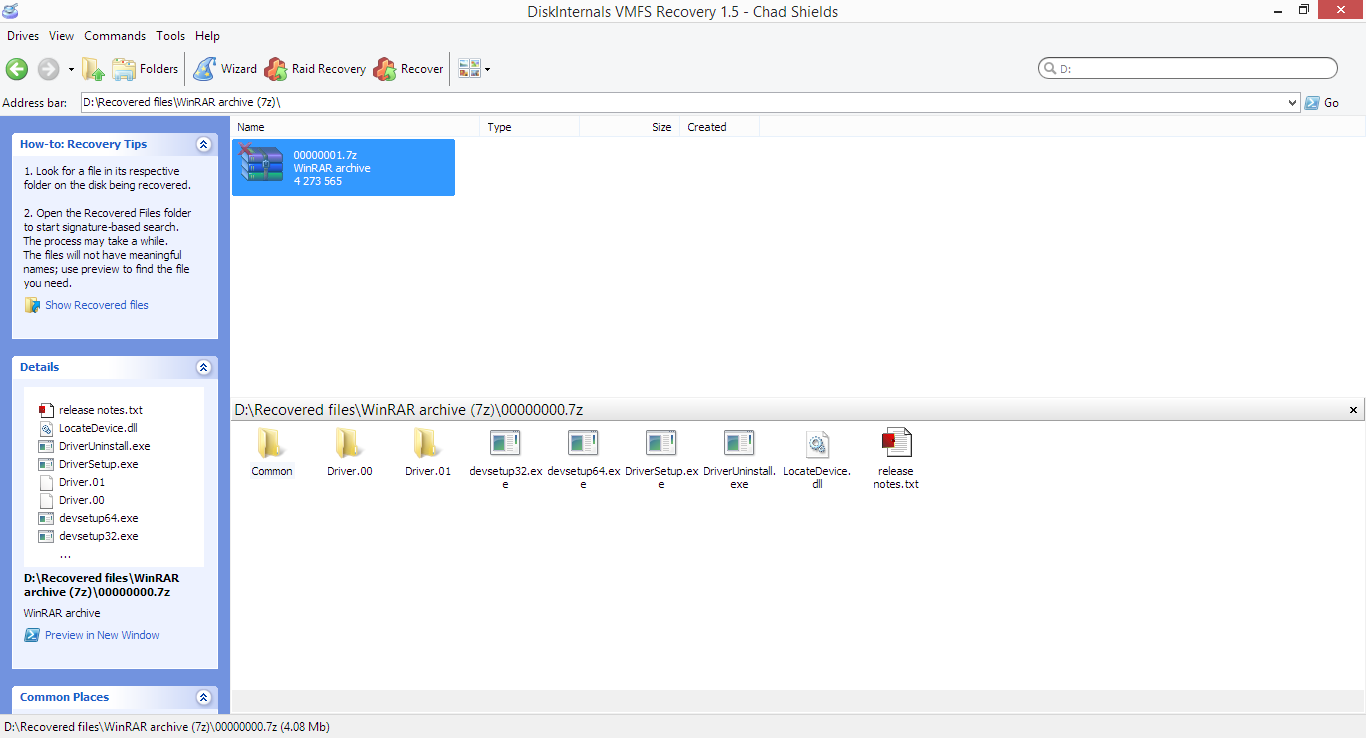Open the Commands menu
1366x738 pixels.
tap(115, 36)
